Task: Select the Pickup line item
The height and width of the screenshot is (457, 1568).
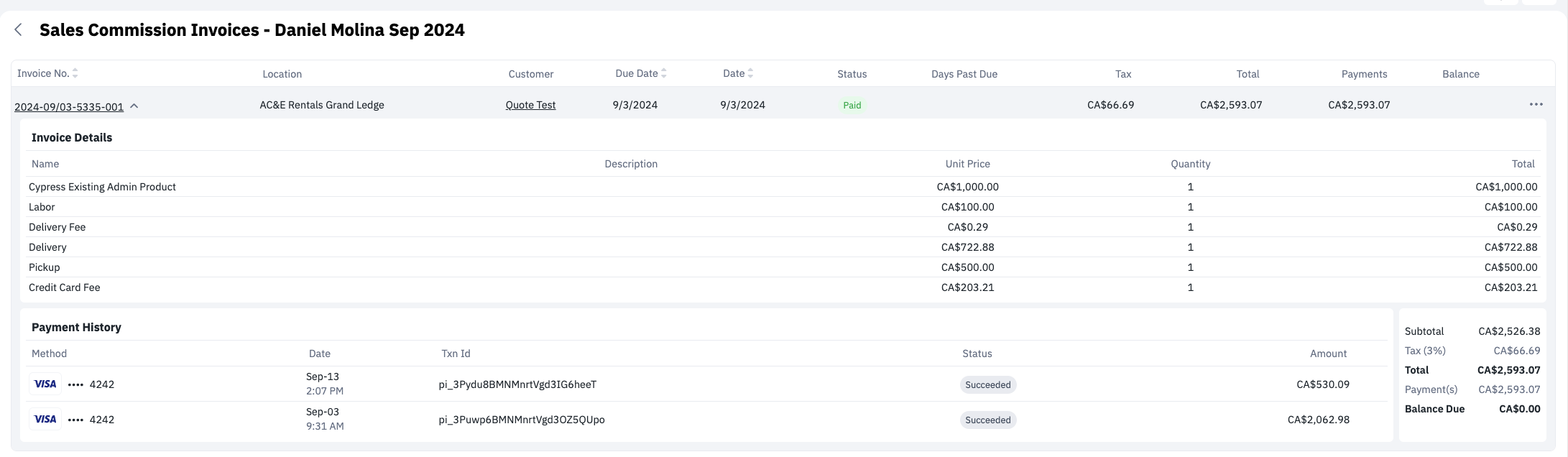Action: 44,267
